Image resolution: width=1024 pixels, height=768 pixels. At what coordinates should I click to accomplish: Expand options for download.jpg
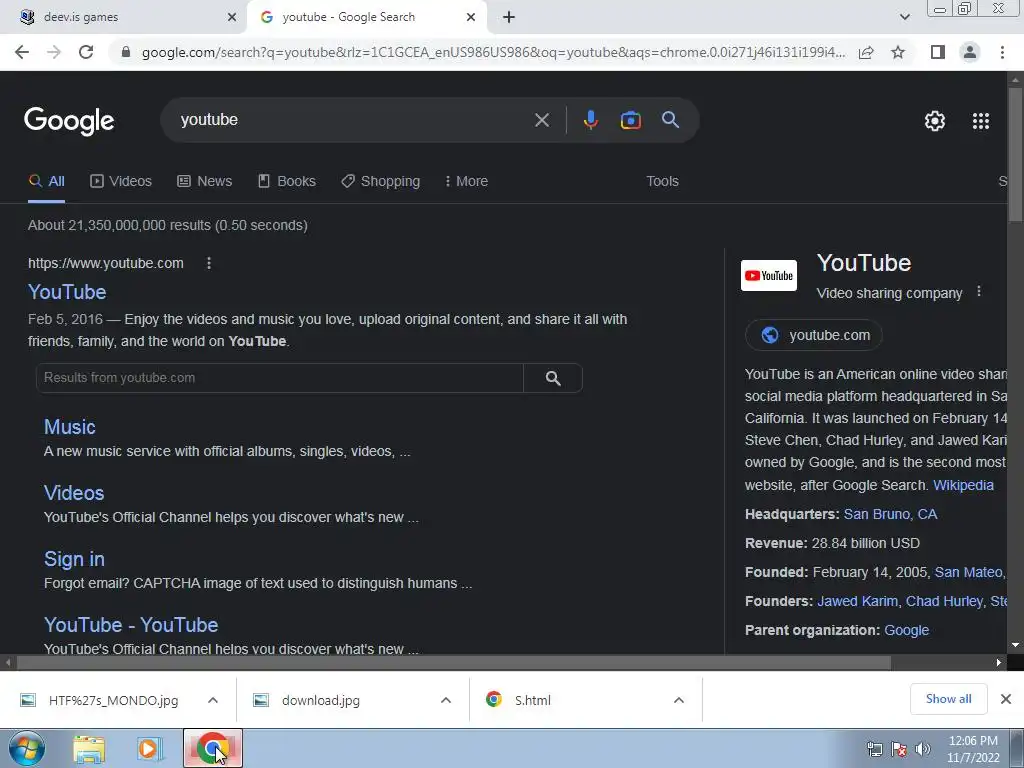click(x=446, y=700)
